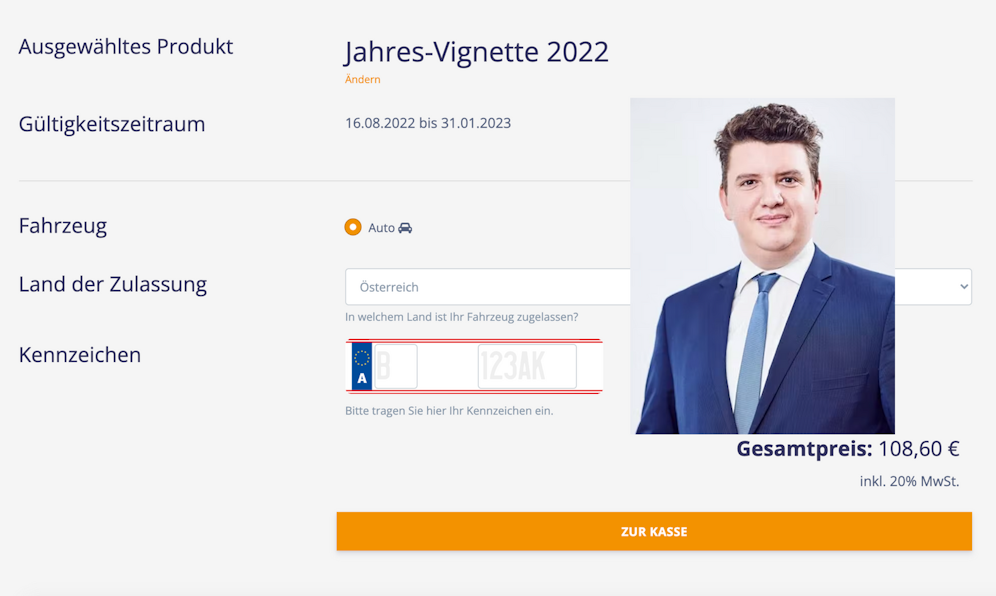
Task: Click the country registration hint text
Action: [x=461, y=317]
